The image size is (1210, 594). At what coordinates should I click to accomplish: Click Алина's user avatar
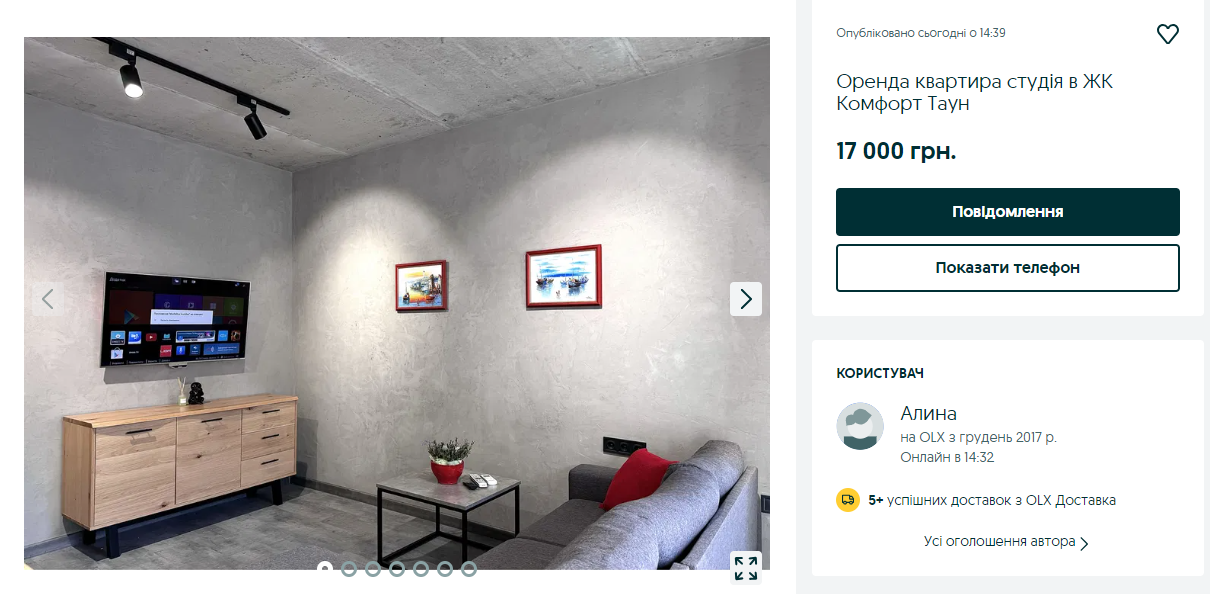pos(860,426)
